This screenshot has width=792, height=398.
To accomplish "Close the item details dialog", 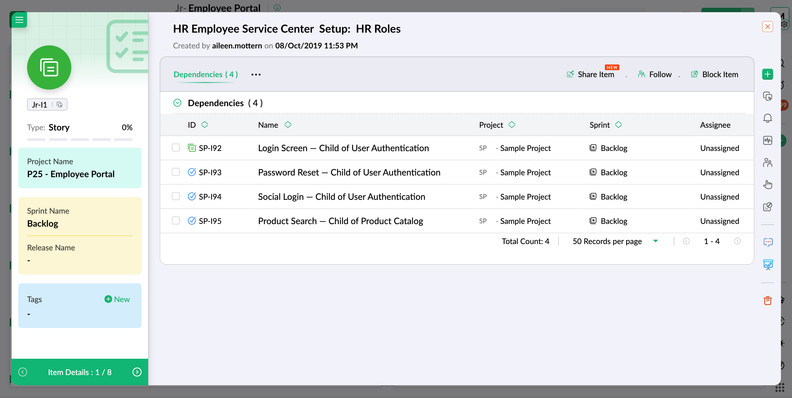I will click(x=767, y=26).
